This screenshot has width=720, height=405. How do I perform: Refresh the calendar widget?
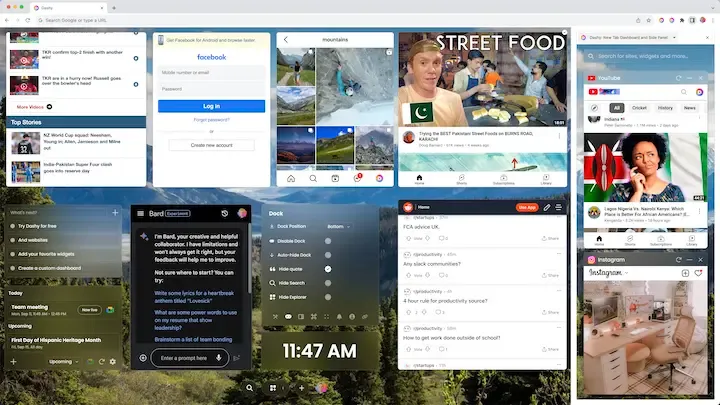[x=101, y=361]
